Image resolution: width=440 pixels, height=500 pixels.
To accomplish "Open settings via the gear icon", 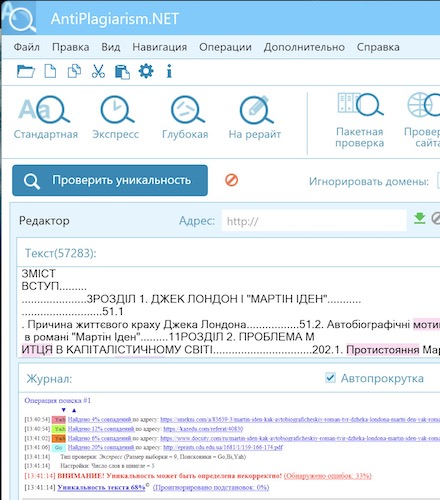I will pos(146,71).
